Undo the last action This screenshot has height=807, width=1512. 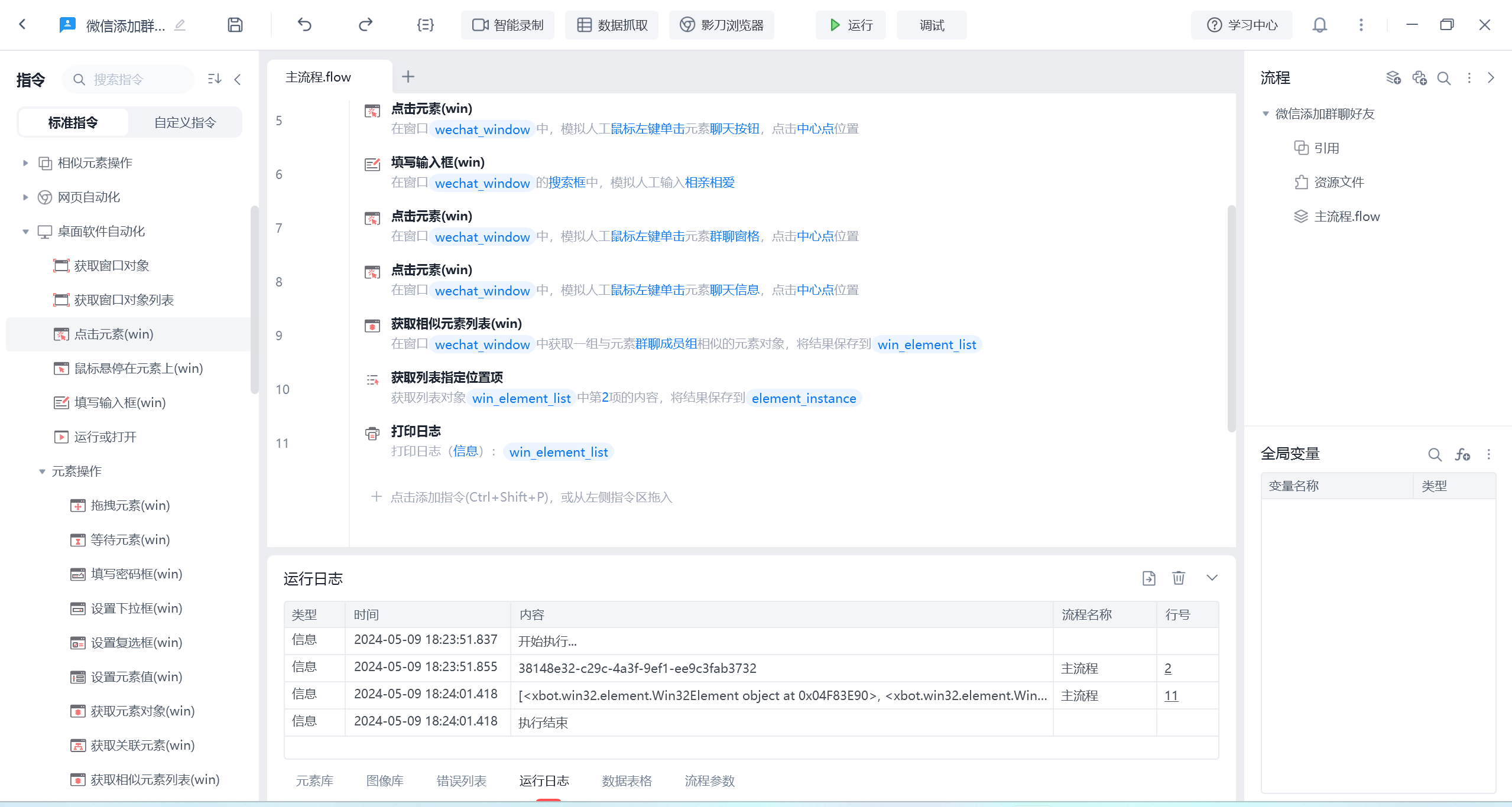pyautogui.click(x=304, y=25)
